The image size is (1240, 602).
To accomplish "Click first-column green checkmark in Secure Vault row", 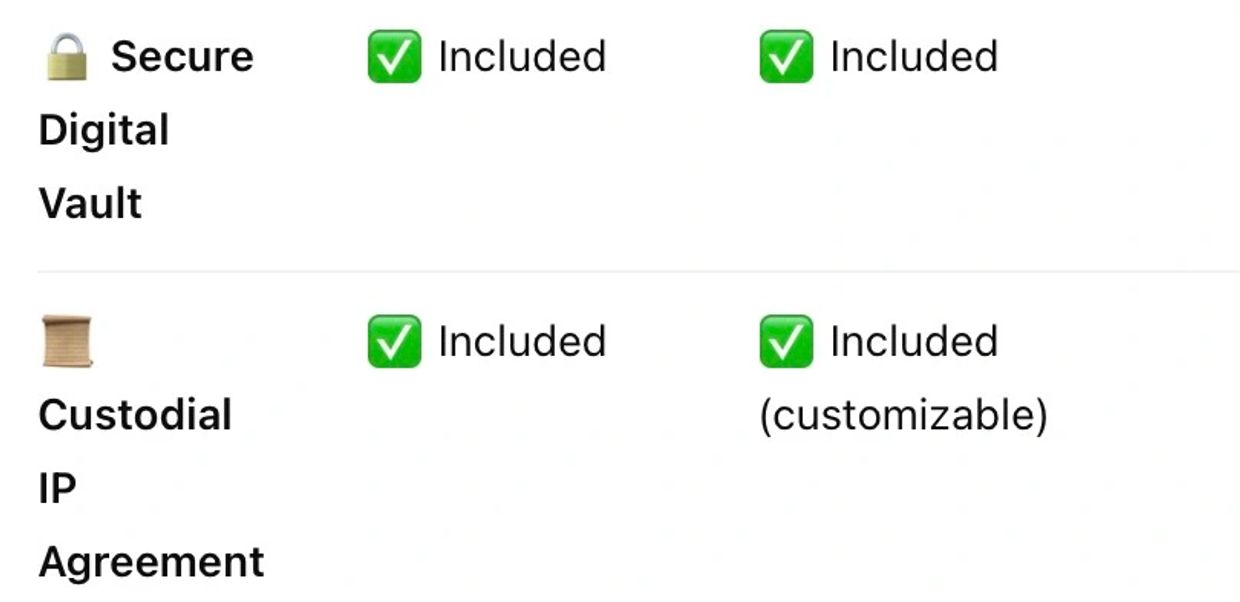I will pyautogui.click(x=394, y=57).
